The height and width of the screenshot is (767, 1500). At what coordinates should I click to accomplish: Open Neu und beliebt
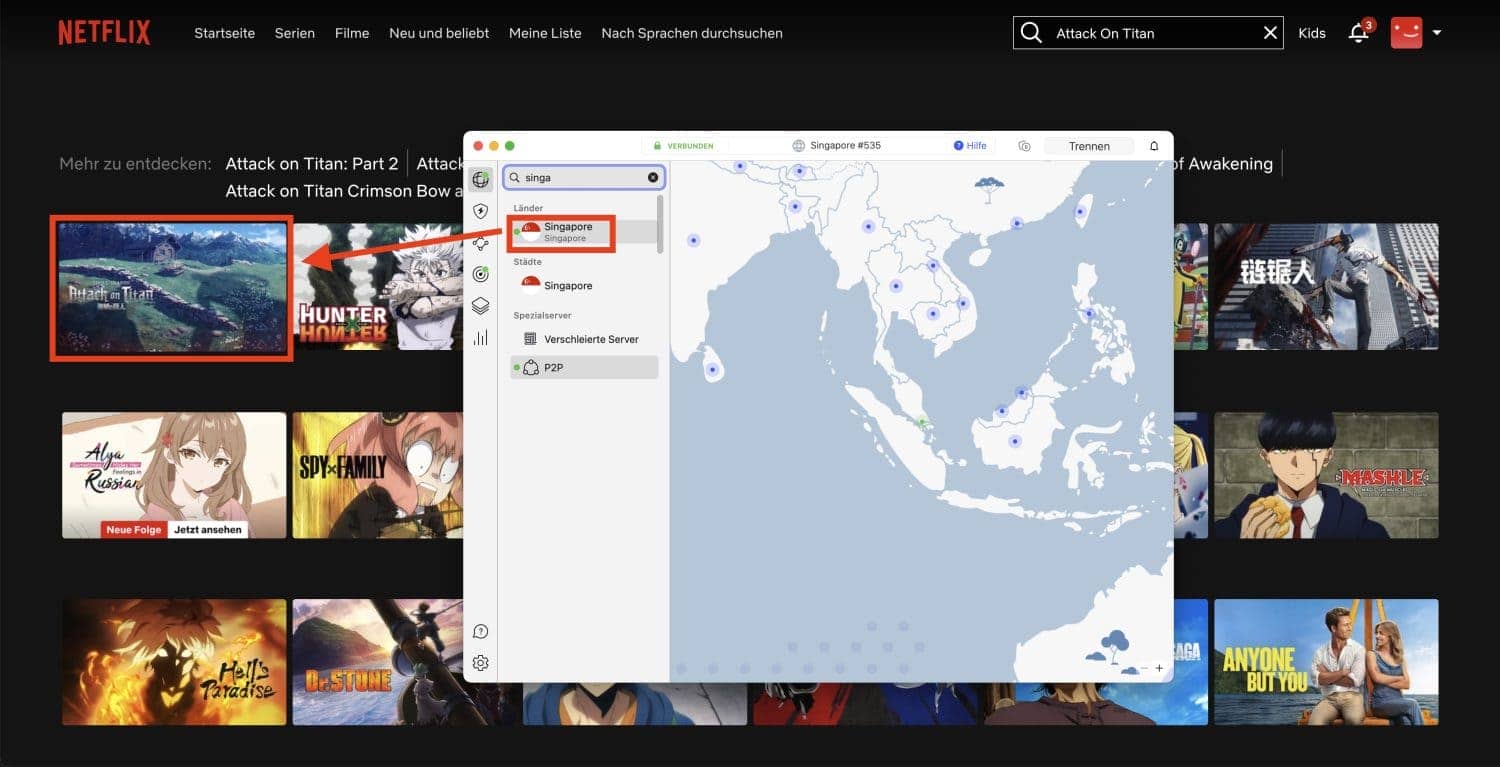(439, 33)
